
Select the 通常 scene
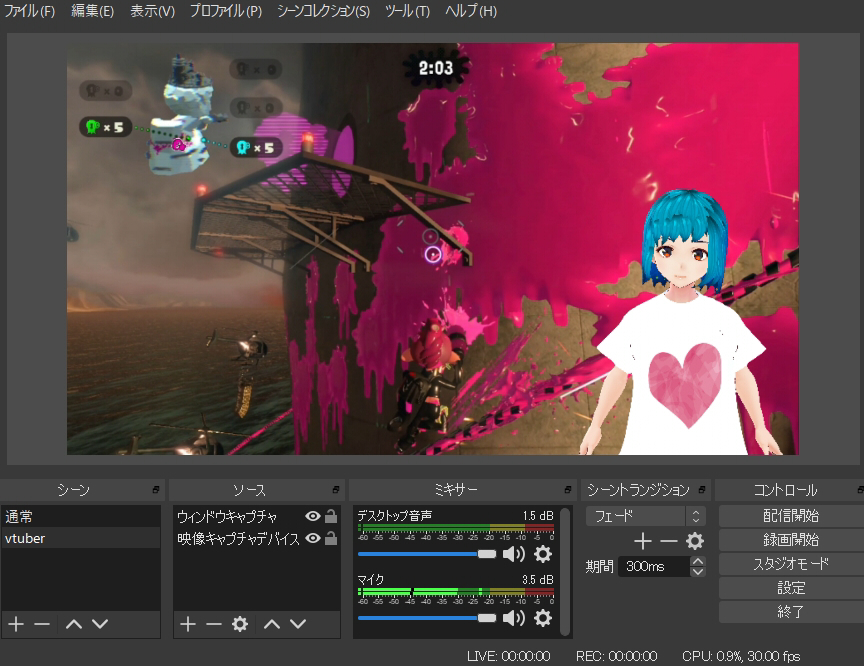coord(81,516)
